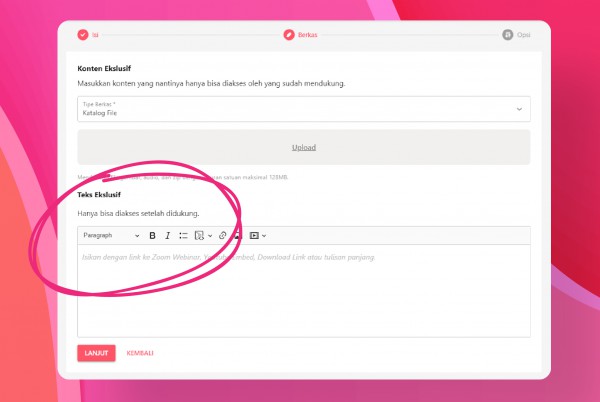Toggle bold formatting in the editor
Image resolution: width=600 pixels, height=402 pixels.
point(152,236)
